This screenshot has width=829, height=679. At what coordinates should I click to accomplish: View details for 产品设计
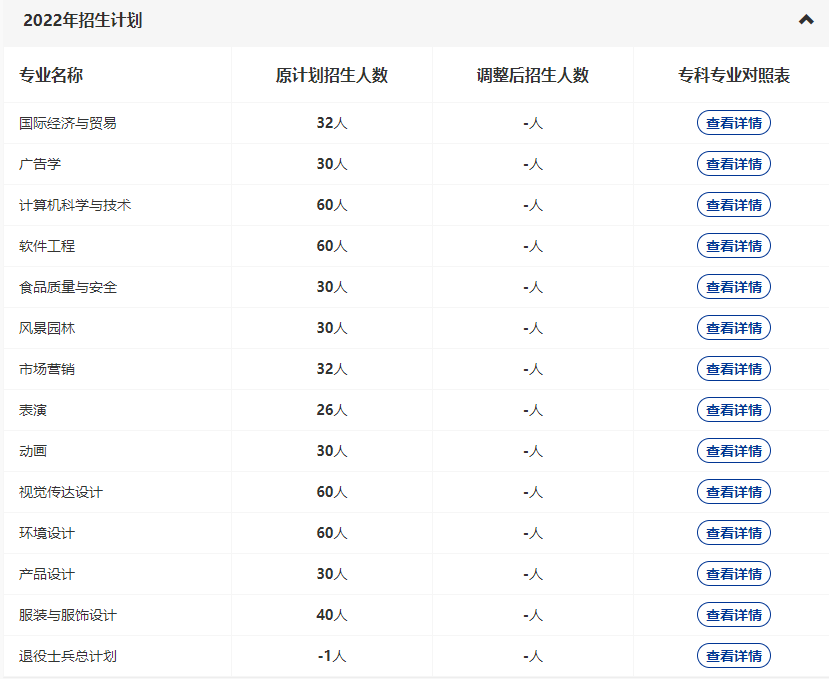[x=734, y=574]
